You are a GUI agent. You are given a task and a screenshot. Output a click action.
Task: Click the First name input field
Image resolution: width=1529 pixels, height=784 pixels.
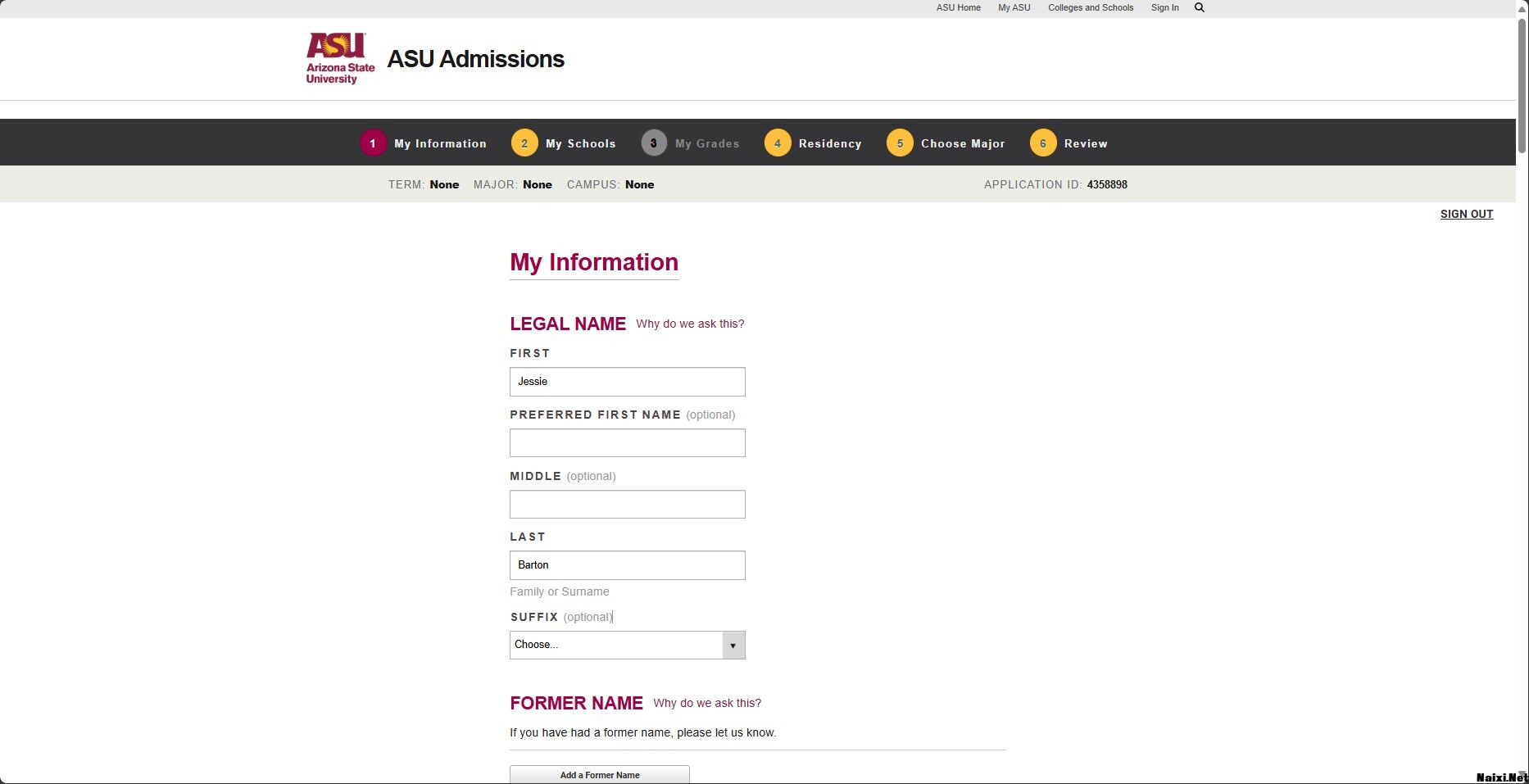point(627,382)
